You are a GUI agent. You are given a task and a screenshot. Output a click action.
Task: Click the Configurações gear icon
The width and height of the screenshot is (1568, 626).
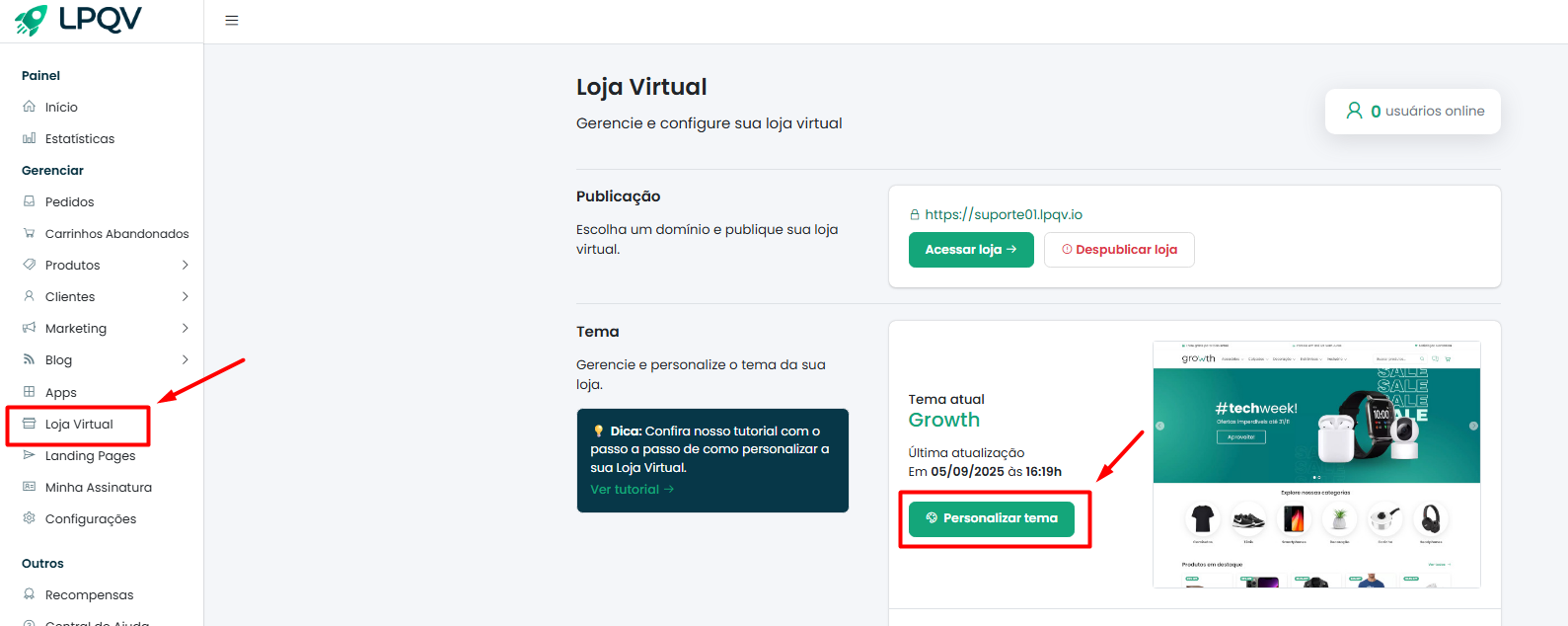point(30,518)
